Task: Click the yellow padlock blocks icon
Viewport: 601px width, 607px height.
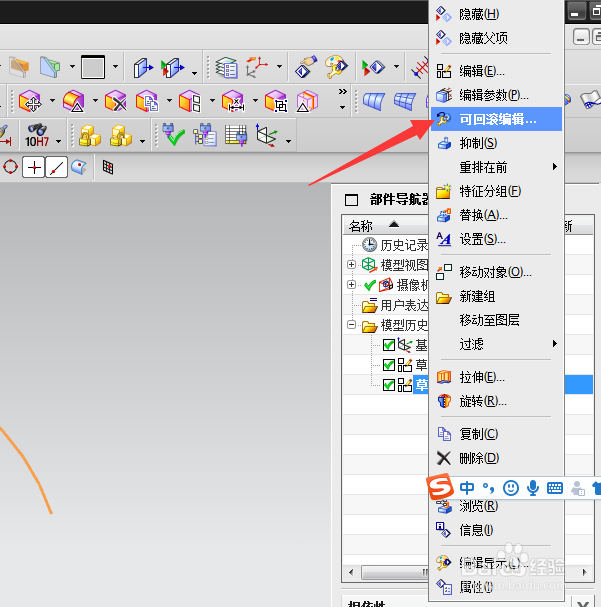Action: click(x=89, y=135)
